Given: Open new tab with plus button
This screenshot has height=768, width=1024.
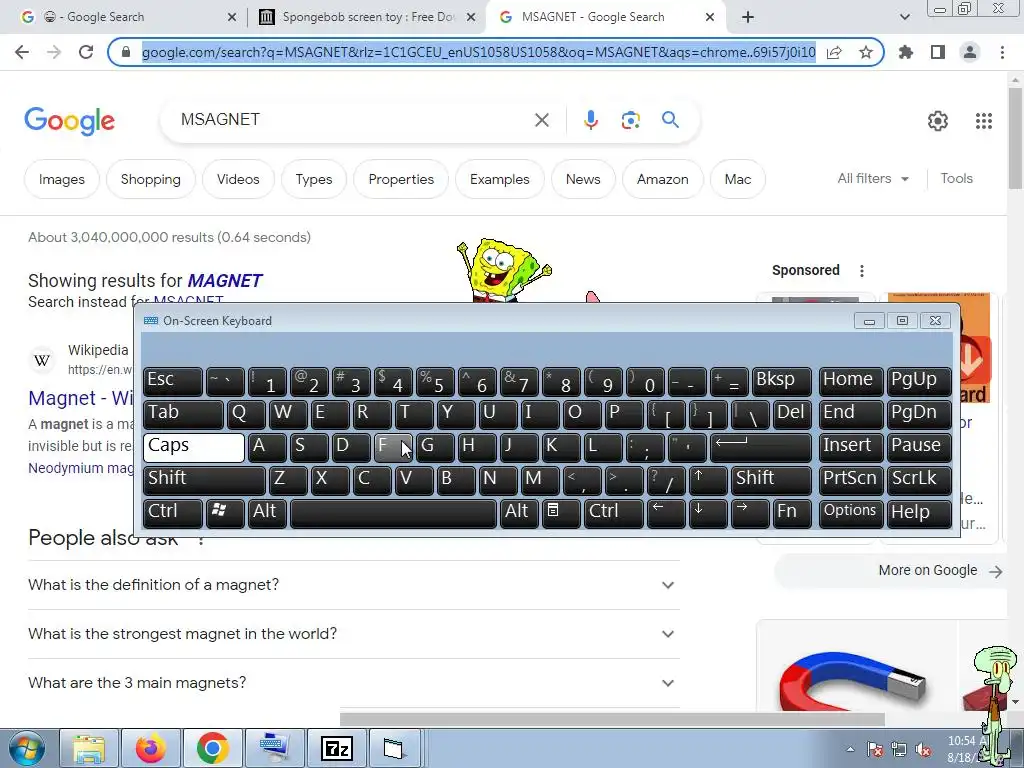Looking at the screenshot, I should coord(748,17).
